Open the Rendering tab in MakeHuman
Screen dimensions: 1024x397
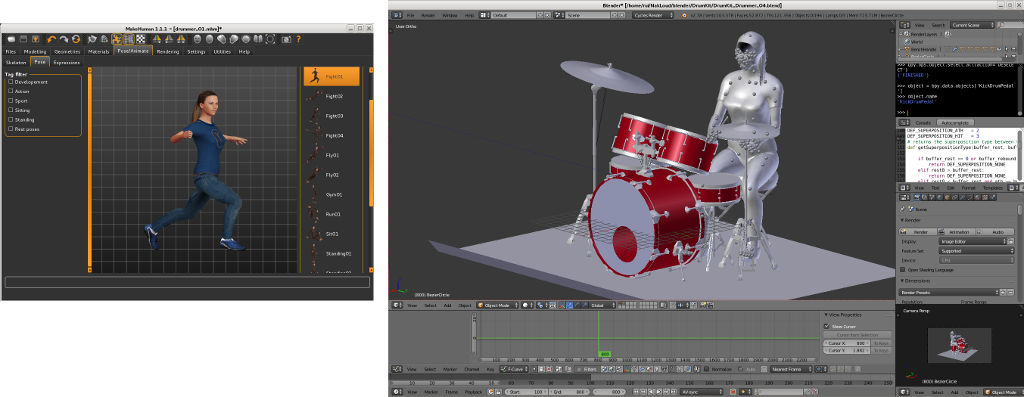pyautogui.click(x=168, y=52)
